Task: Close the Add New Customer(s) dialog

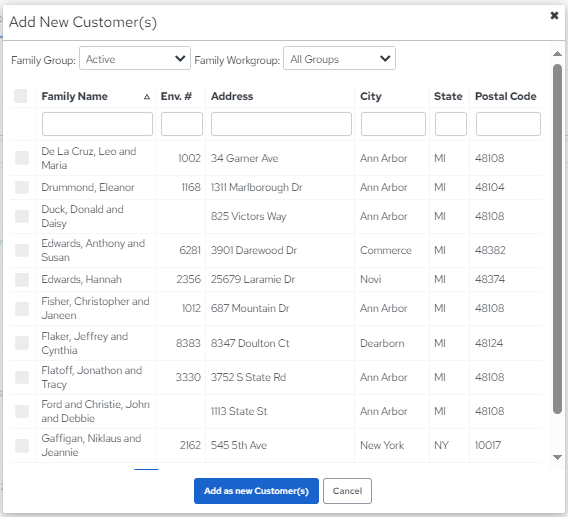Action: coord(554,16)
